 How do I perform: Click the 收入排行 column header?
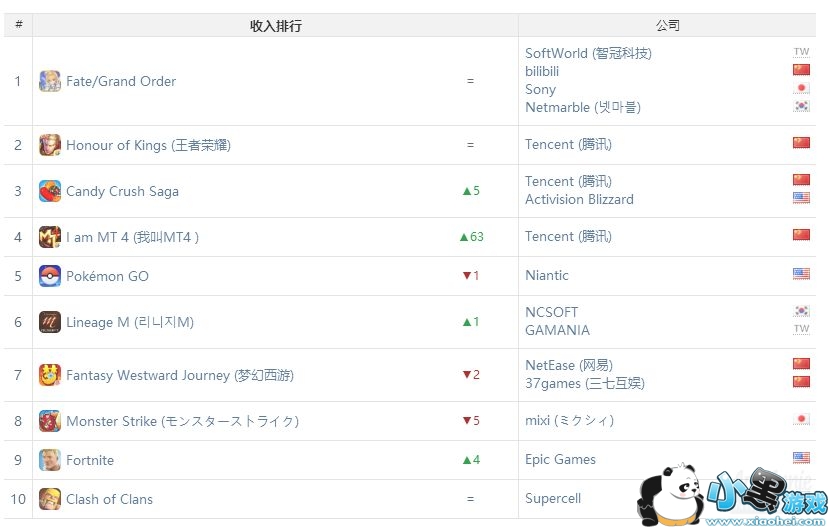coord(275,26)
